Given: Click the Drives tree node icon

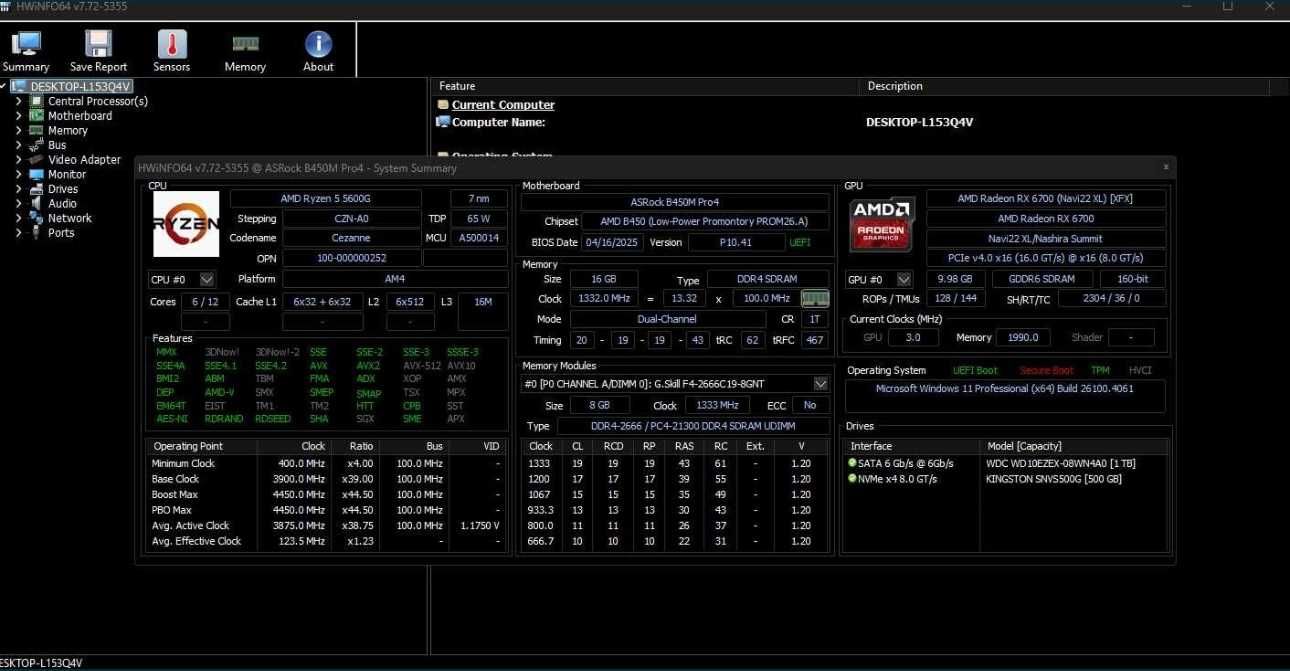Looking at the screenshot, I should [x=37, y=189].
